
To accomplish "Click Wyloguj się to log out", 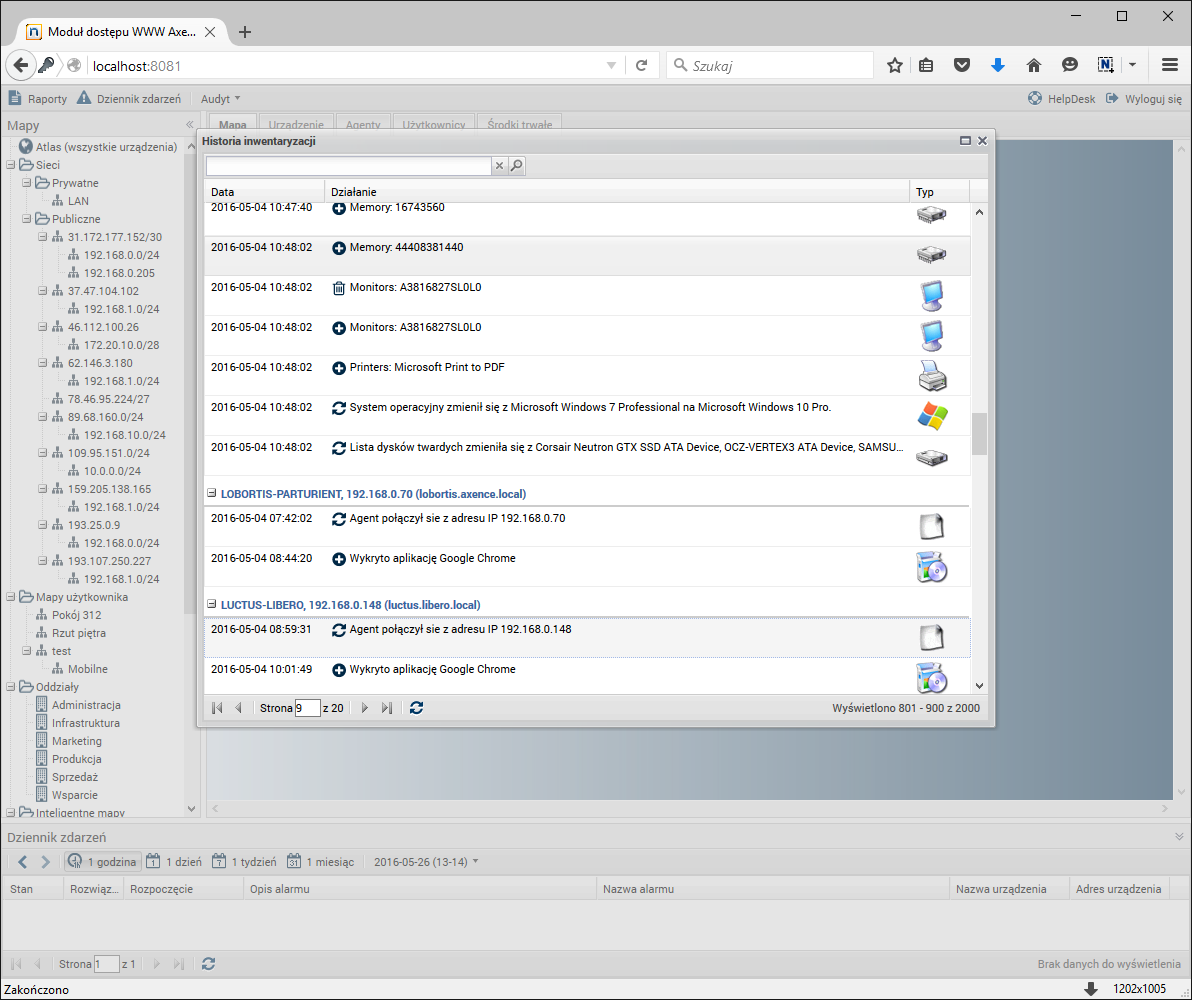I will pyautogui.click(x=1144, y=99).
